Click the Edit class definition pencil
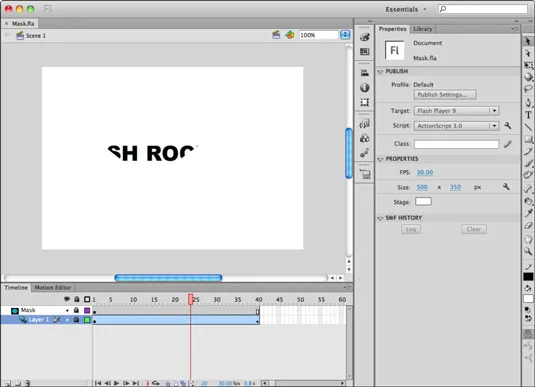 pos(508,144)
